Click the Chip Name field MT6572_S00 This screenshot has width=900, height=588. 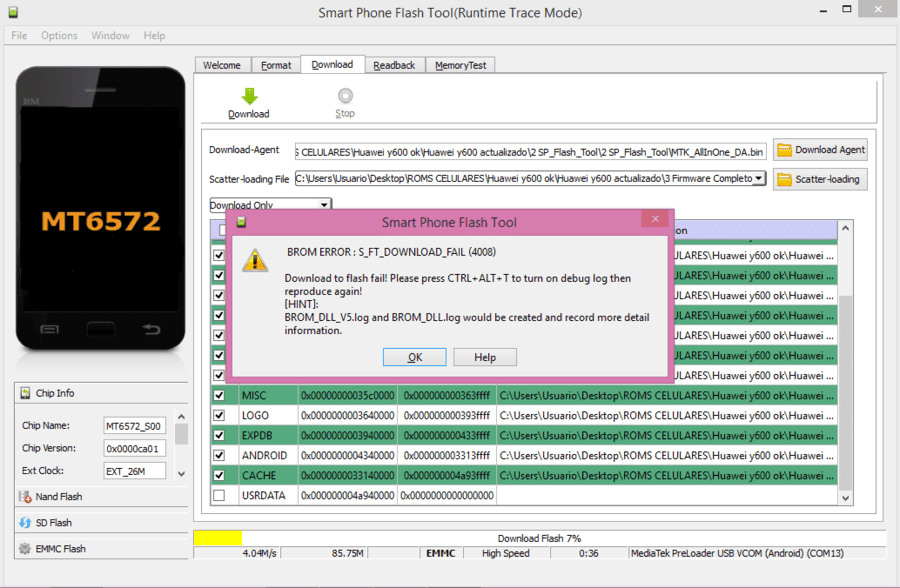point(135,425)
